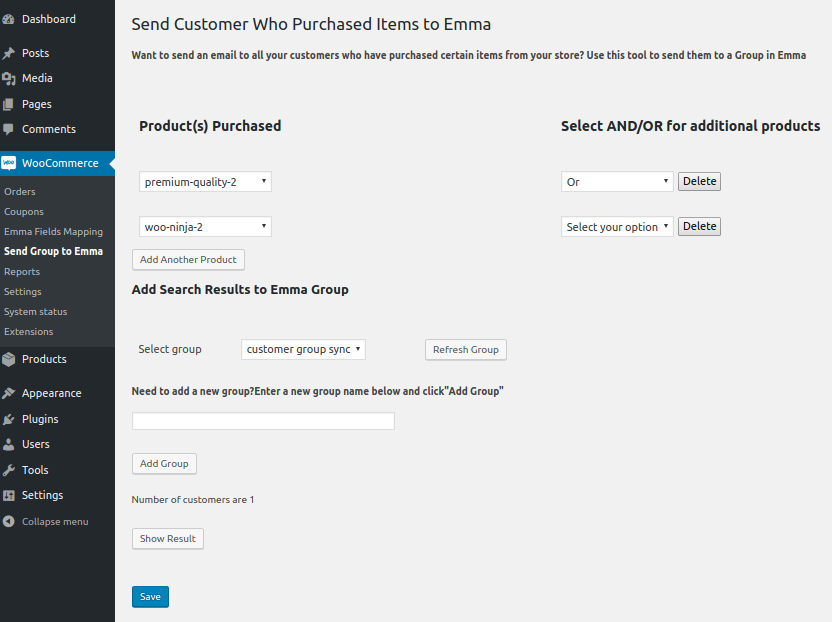The width and height of the screenshot is (832, 622).
Task: Click Add Another Product button
Action: (x=188, y=260)
